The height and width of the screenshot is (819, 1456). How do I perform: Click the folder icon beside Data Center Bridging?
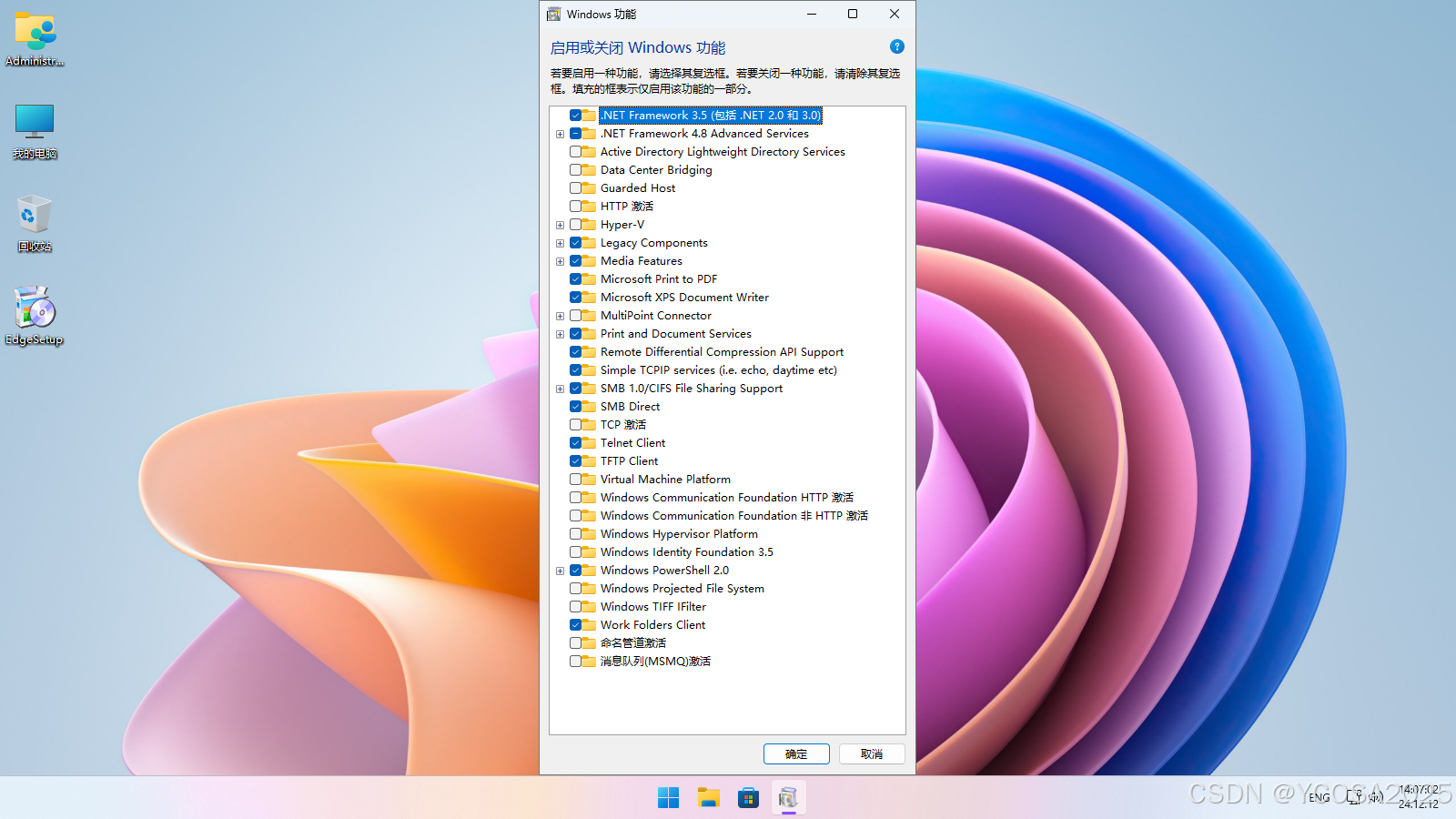tap(590, 170)
